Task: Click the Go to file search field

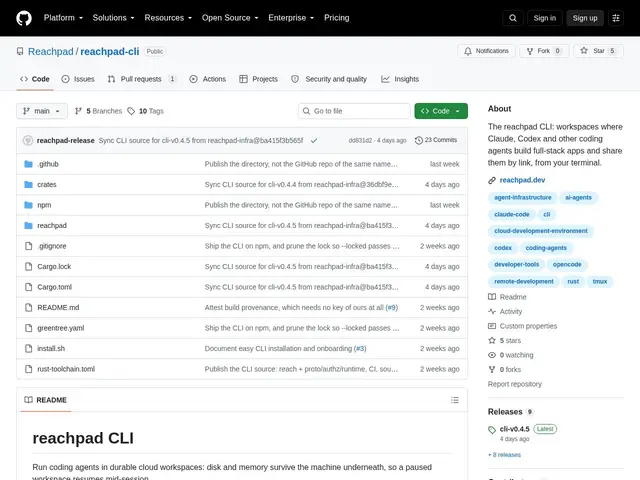Action: coord(354,111)
